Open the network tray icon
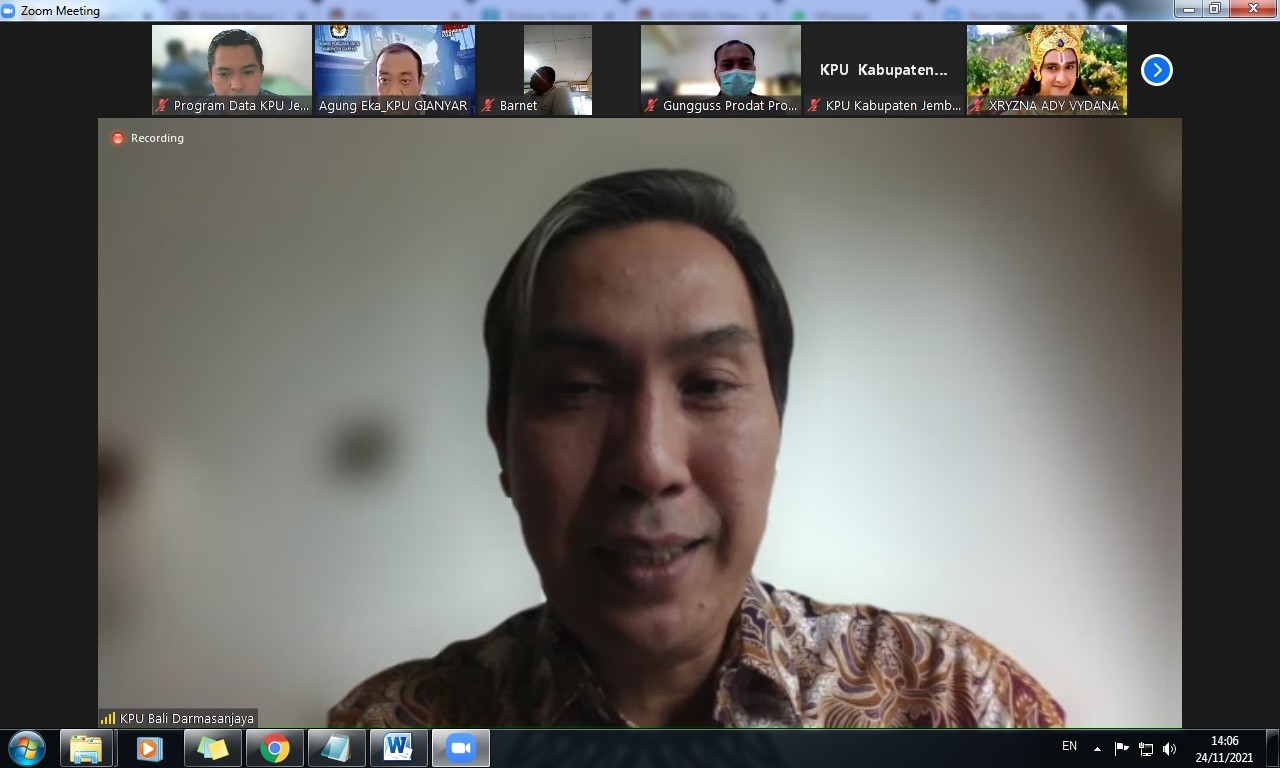Screen dimensions: 1280x768 (1146, 749)
